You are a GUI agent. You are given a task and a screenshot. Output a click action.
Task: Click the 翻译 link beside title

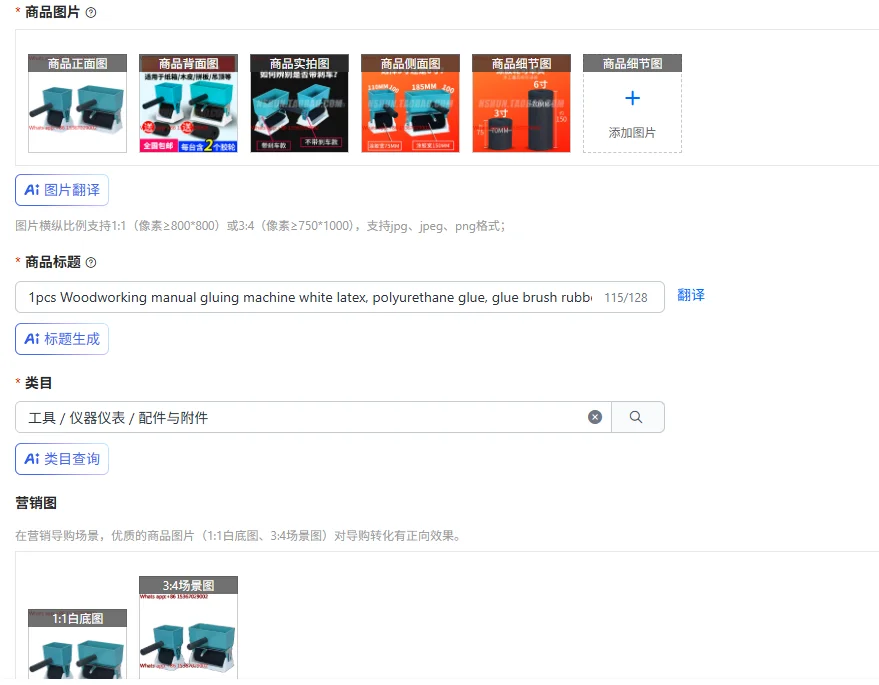coord(691,295)
